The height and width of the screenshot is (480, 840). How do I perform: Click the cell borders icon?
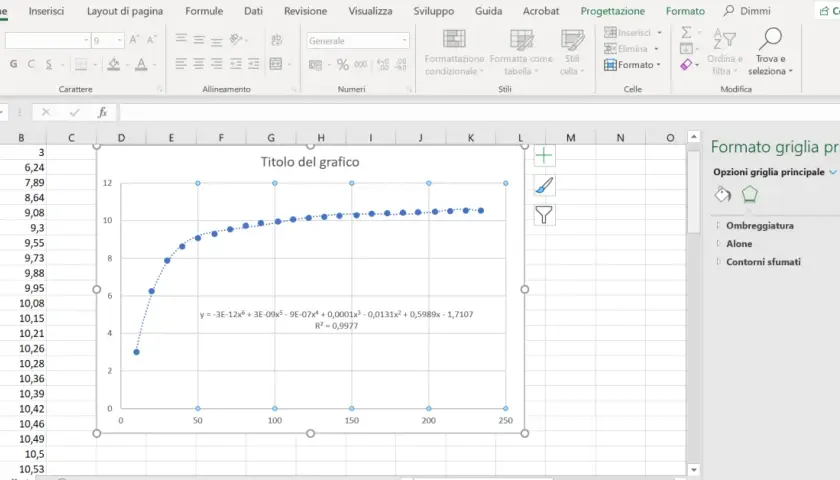click(81, 64)
